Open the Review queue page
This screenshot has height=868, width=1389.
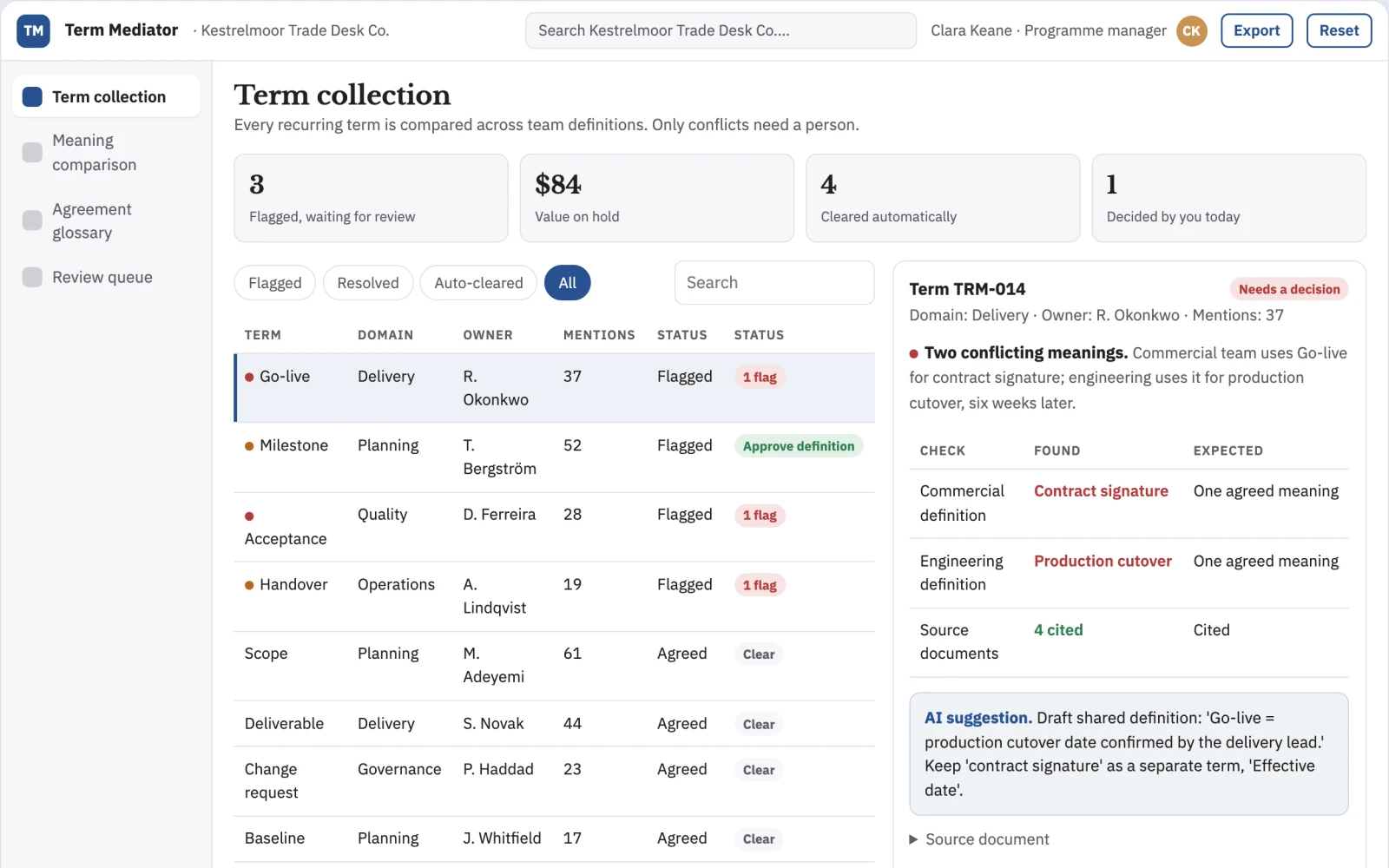[107, 277]
